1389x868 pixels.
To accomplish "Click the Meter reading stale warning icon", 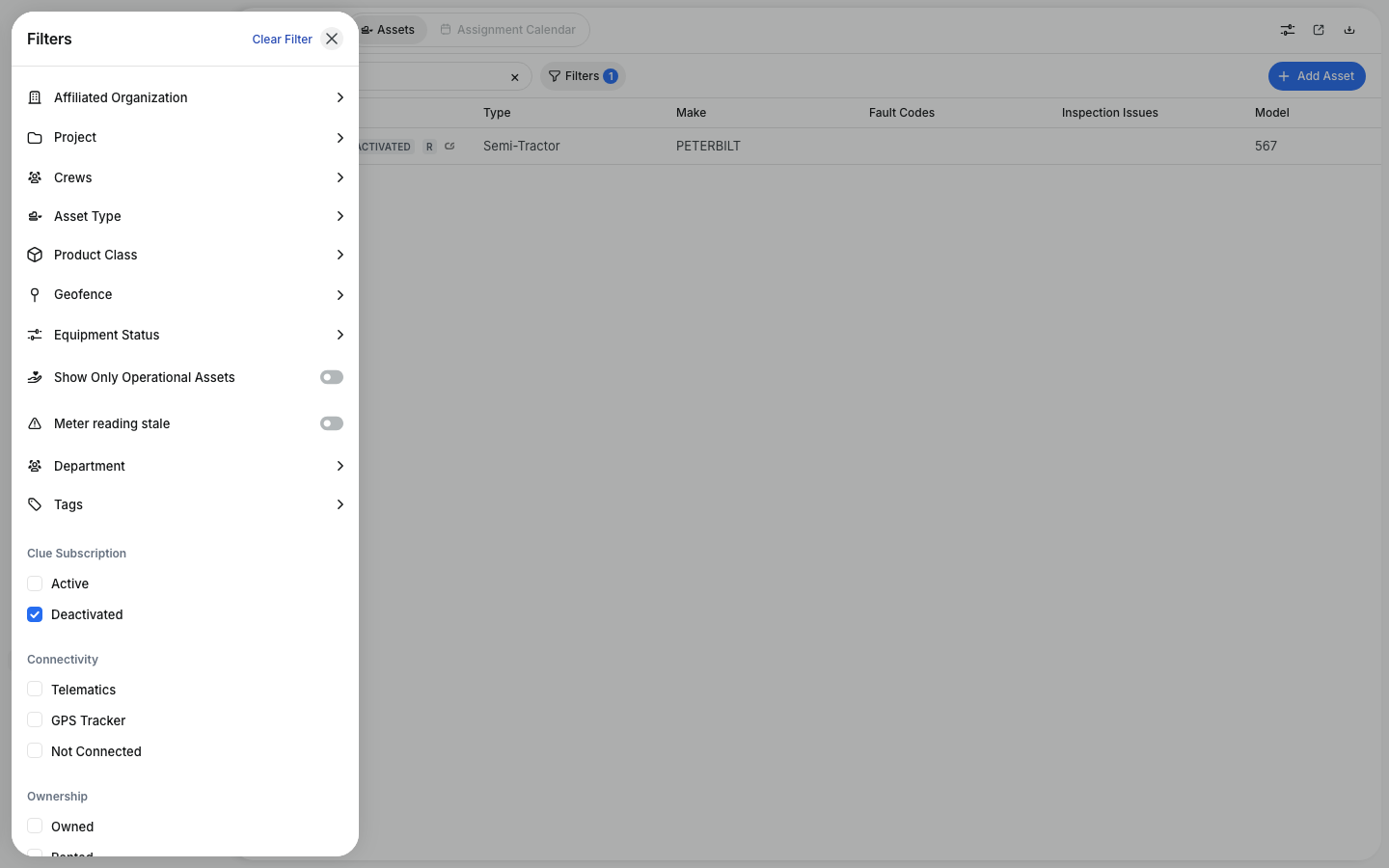I will pyautogui.click(x=35, y=423).
